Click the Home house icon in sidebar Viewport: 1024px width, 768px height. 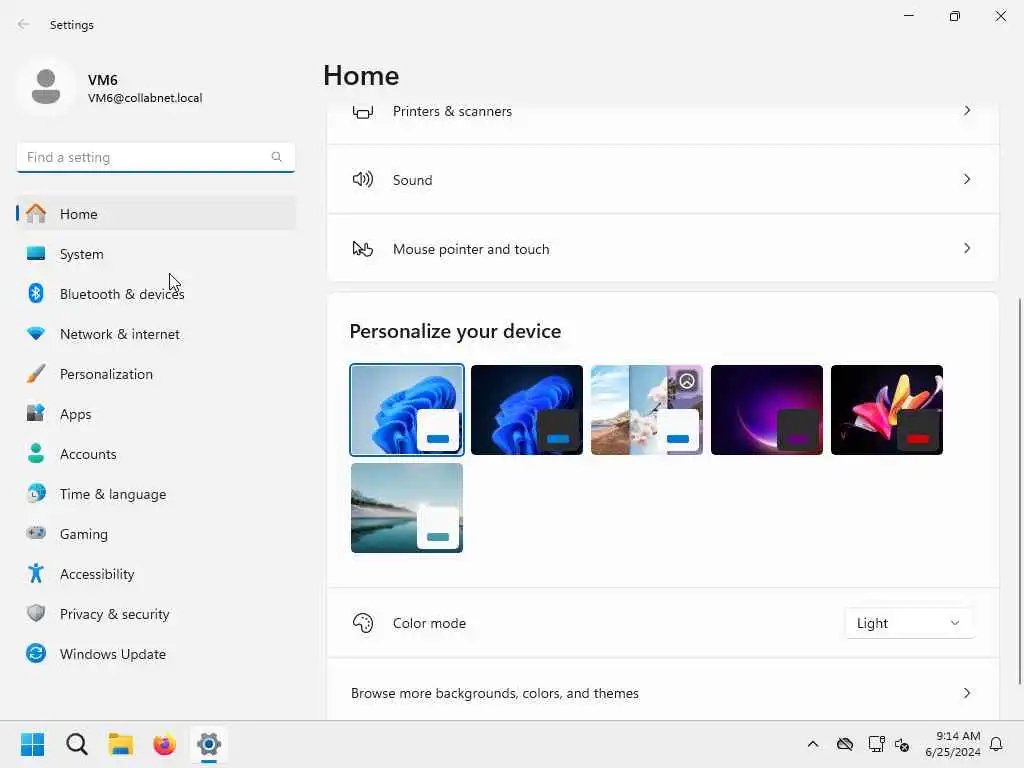click(x=36, y=214)
